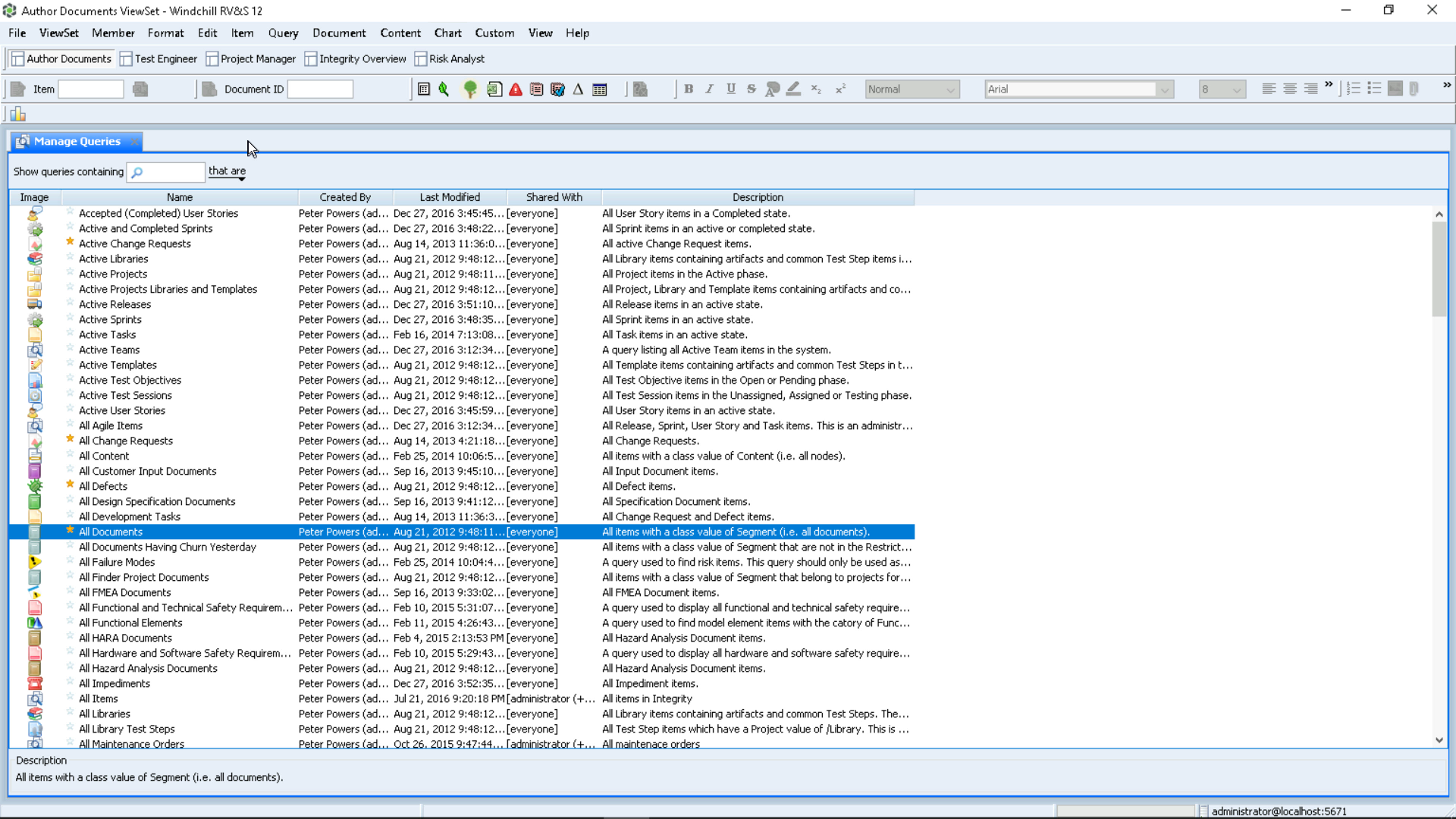This screenshot has width=1456, height=819.
Task: Click the red warning triangle icon
Action: coord(516,89)
